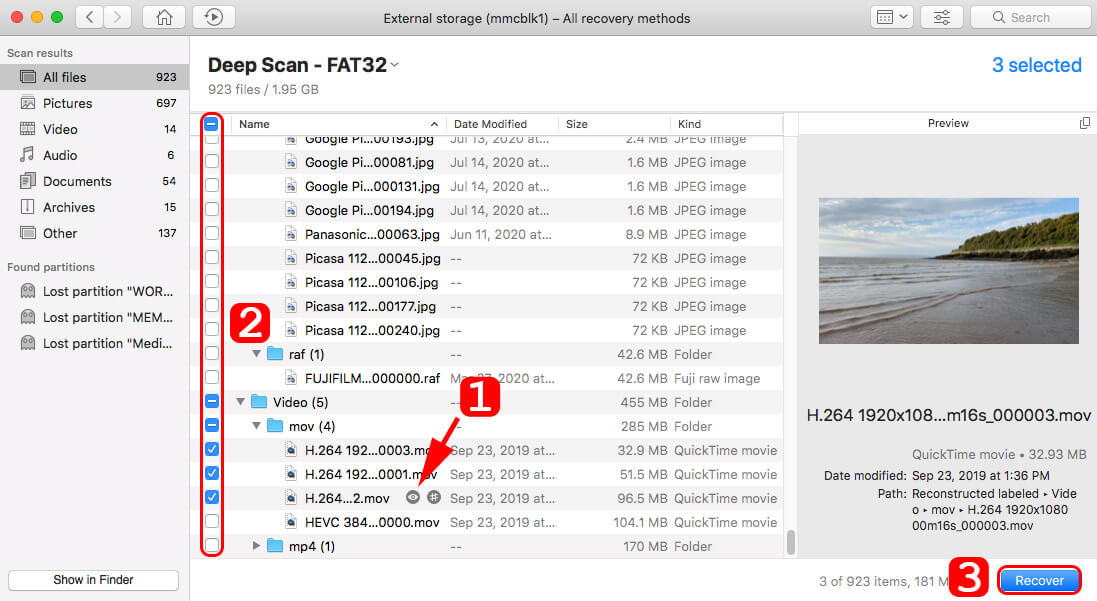
Task: Uncheck the H.264 192...0003.mov checkbox
Action: pyautogui.click(x=212, y=450)
